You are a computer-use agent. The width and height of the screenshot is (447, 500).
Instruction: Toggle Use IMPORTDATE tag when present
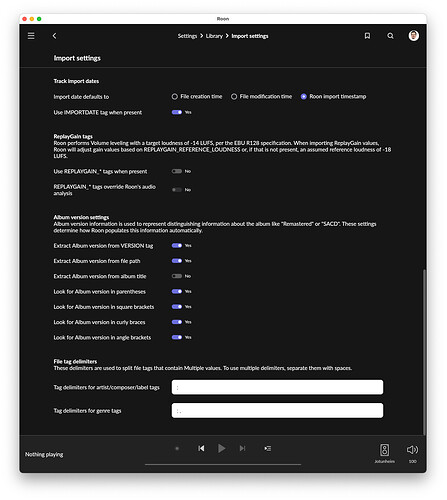point(177,112)
